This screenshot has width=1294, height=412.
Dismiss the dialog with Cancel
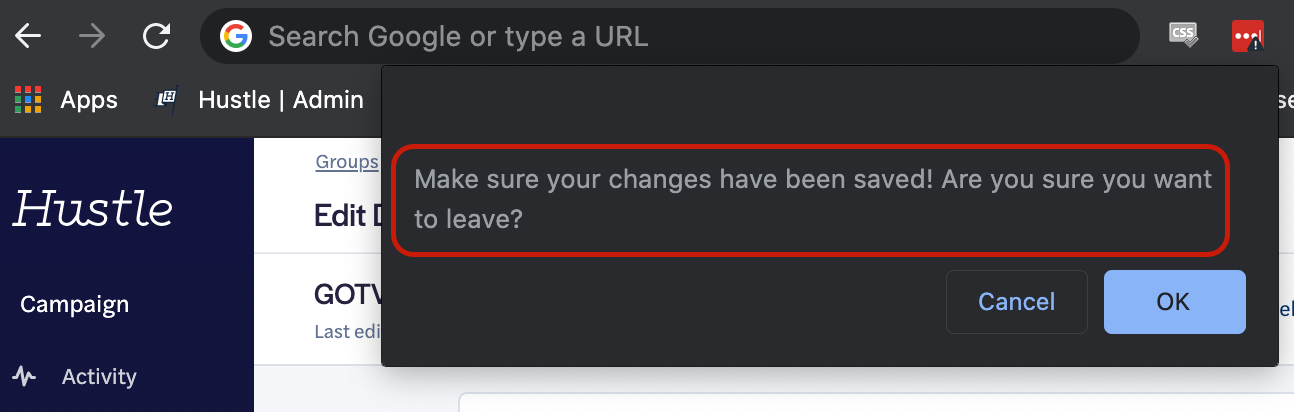point(1016,301)
